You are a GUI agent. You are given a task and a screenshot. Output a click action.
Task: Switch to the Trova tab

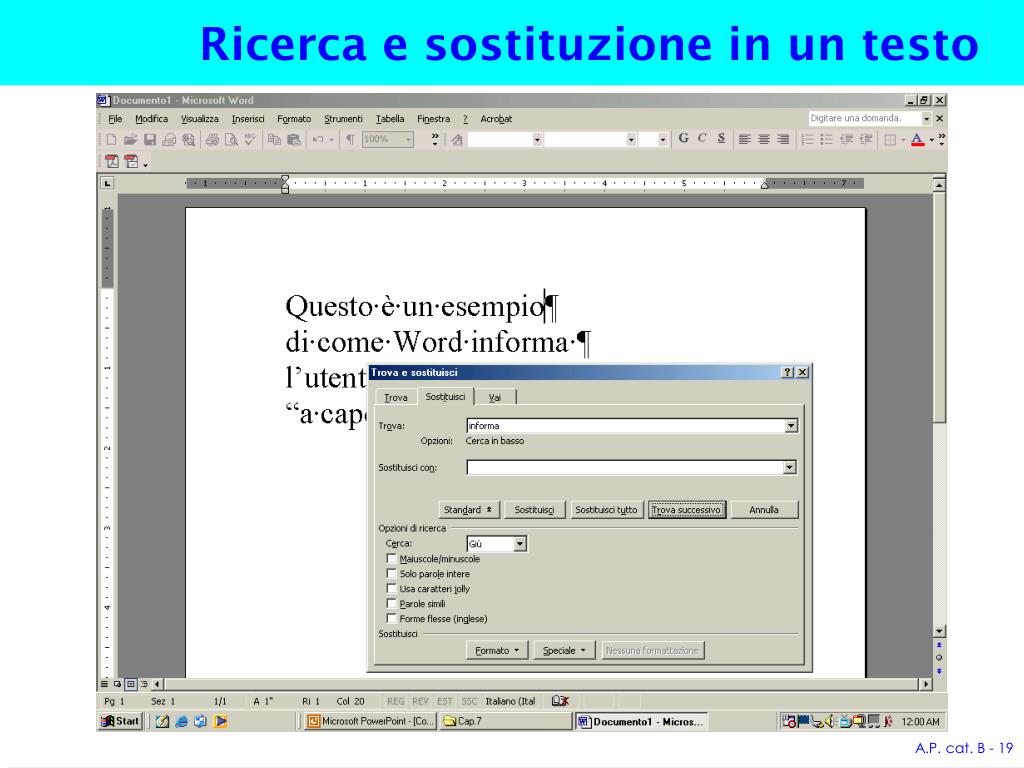click(x=396, y=397)
